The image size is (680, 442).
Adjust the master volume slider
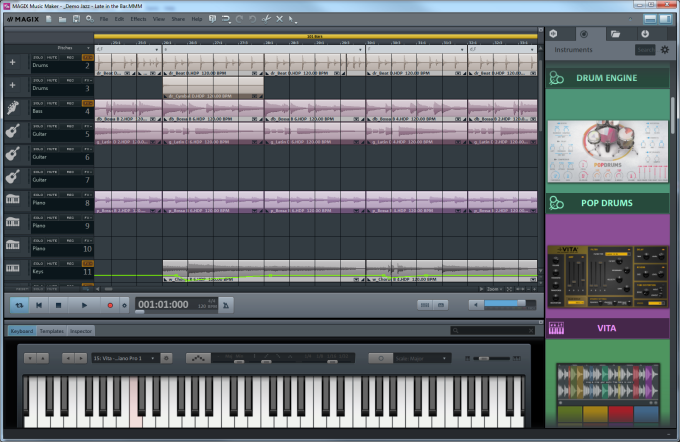click(510, 304)
